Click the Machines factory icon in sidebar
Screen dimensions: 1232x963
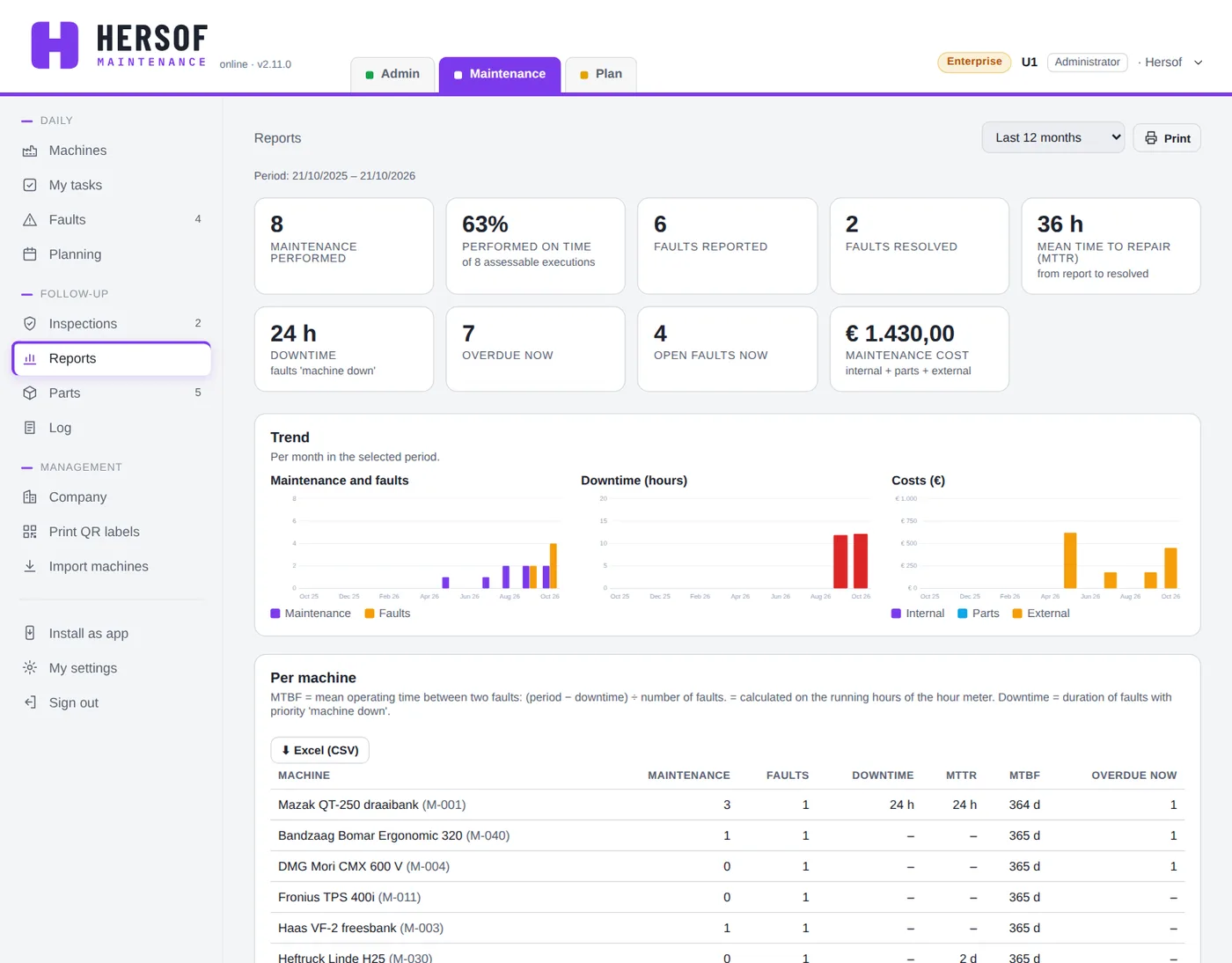[x=30, y=151]
